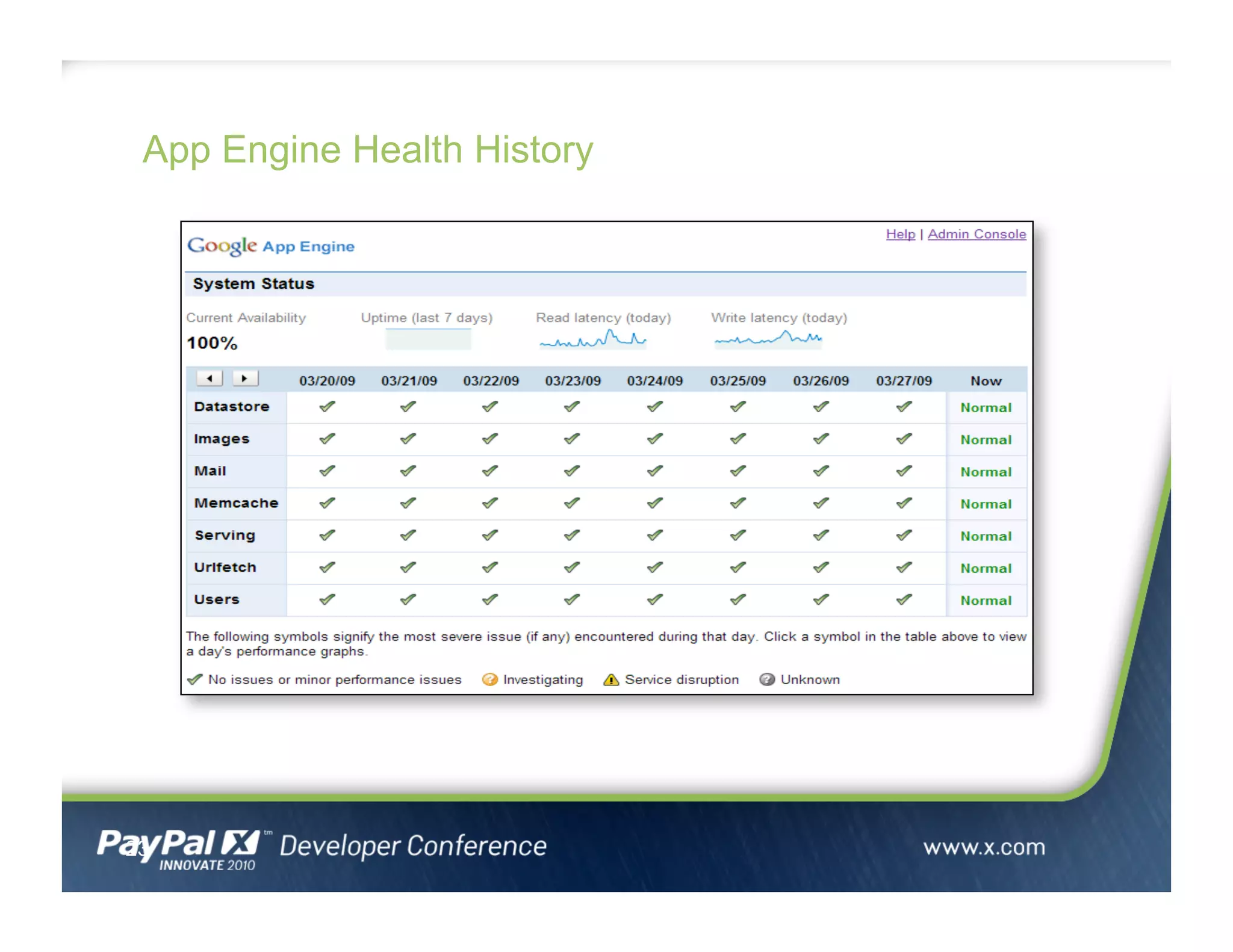The image size is (1233, 952).
Task: Click the previous dates arrow button
Action: 209,379
